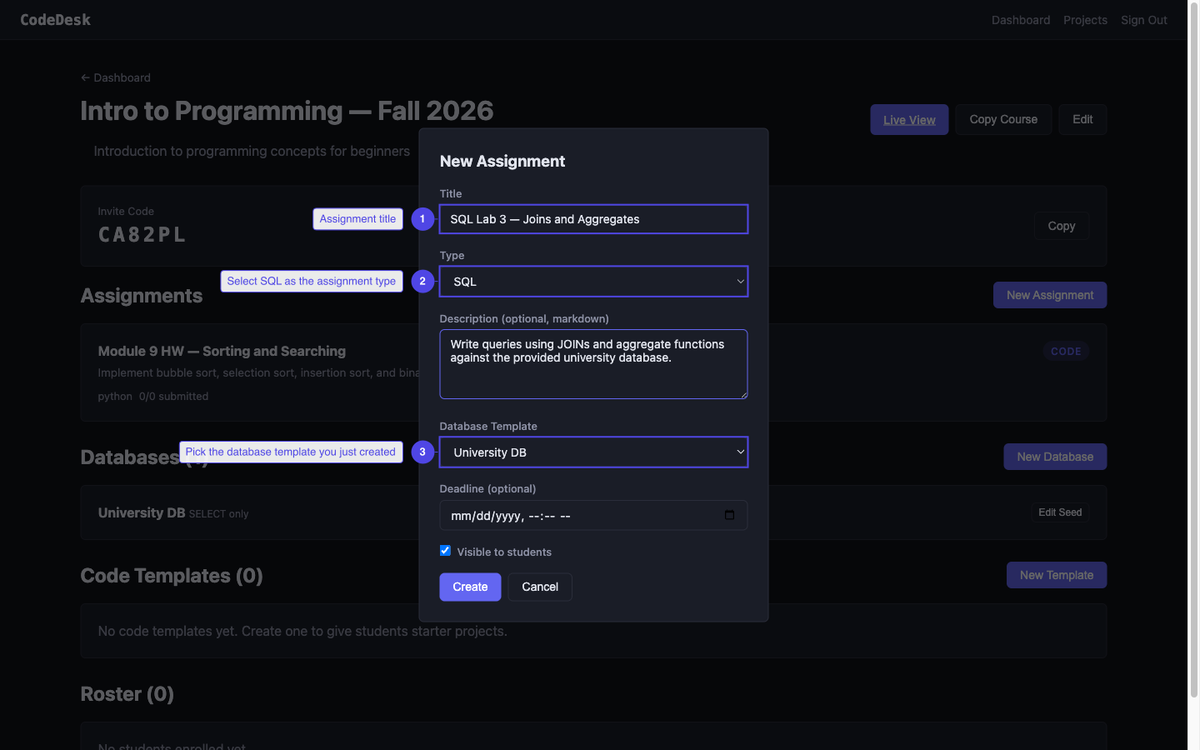The width and height of the screenshot is (1200, 750).
Task: Click the calendar icon in Deadline field
Action: [x=729, y=515]
